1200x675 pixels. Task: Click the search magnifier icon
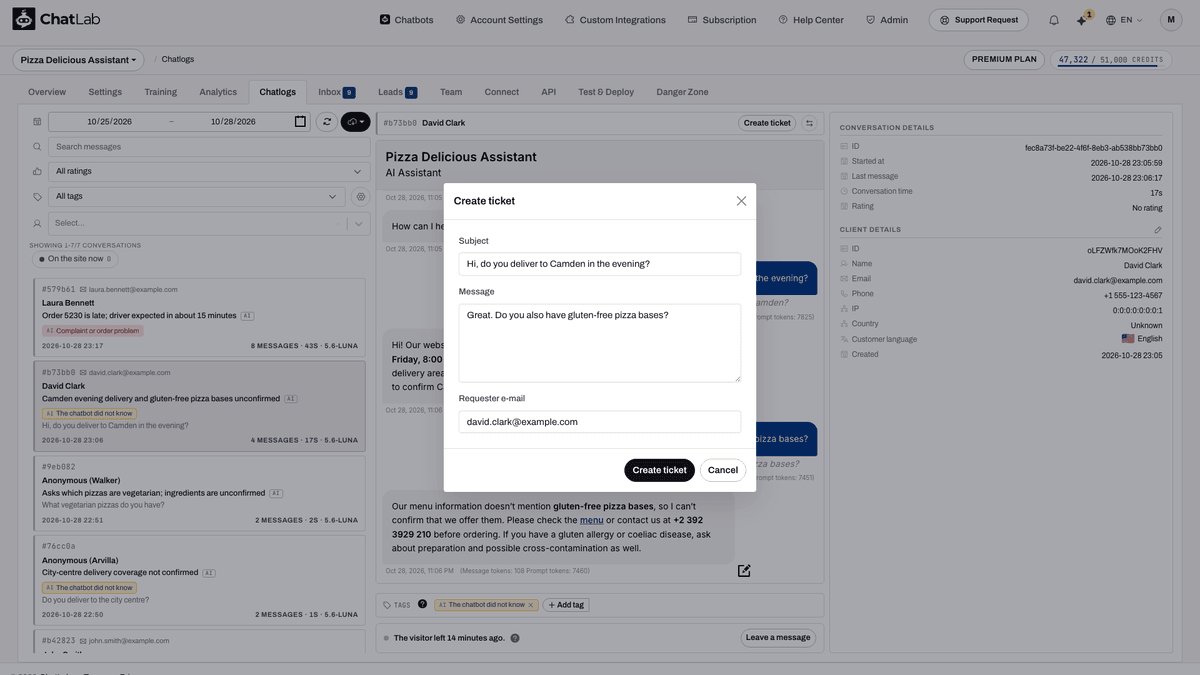(x=37, y=147)
